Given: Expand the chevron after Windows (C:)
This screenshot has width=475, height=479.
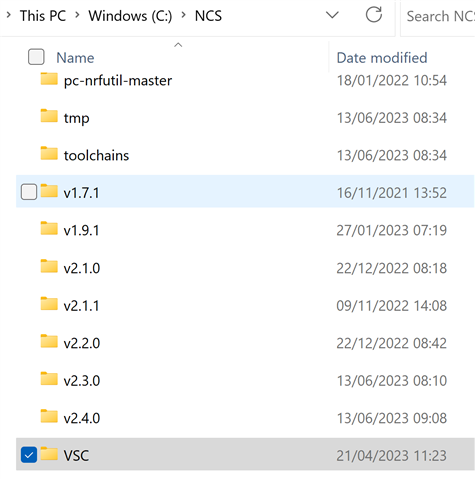Looking at the screenshot, I should point(184,15).
